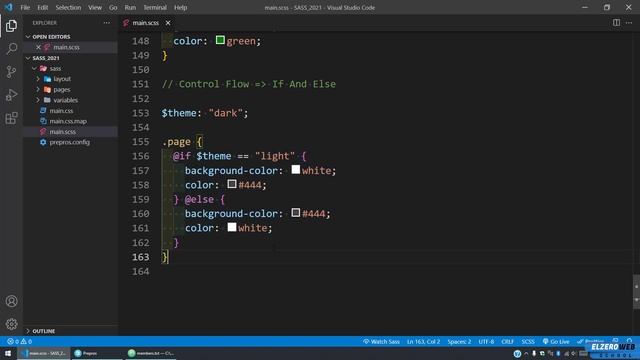The width and height of the screenshot is (640, 360).
Task: Click the .page selector on line 155
Action: click(x=176, y=142)
